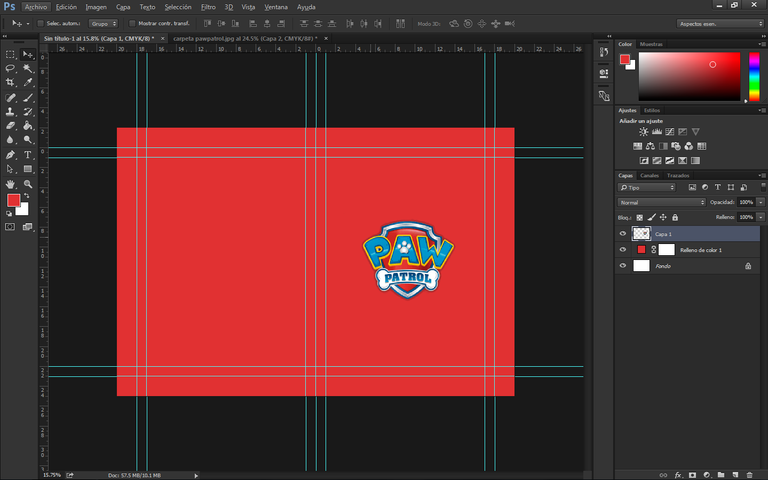Toggle lock transparent pixels
This screenshot has height=480, width=768.
tap(640, 217)
